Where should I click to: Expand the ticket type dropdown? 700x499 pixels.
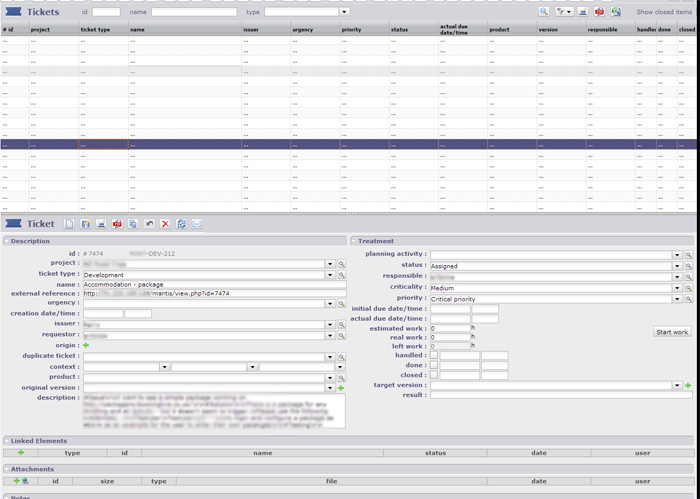coord(330,274)
